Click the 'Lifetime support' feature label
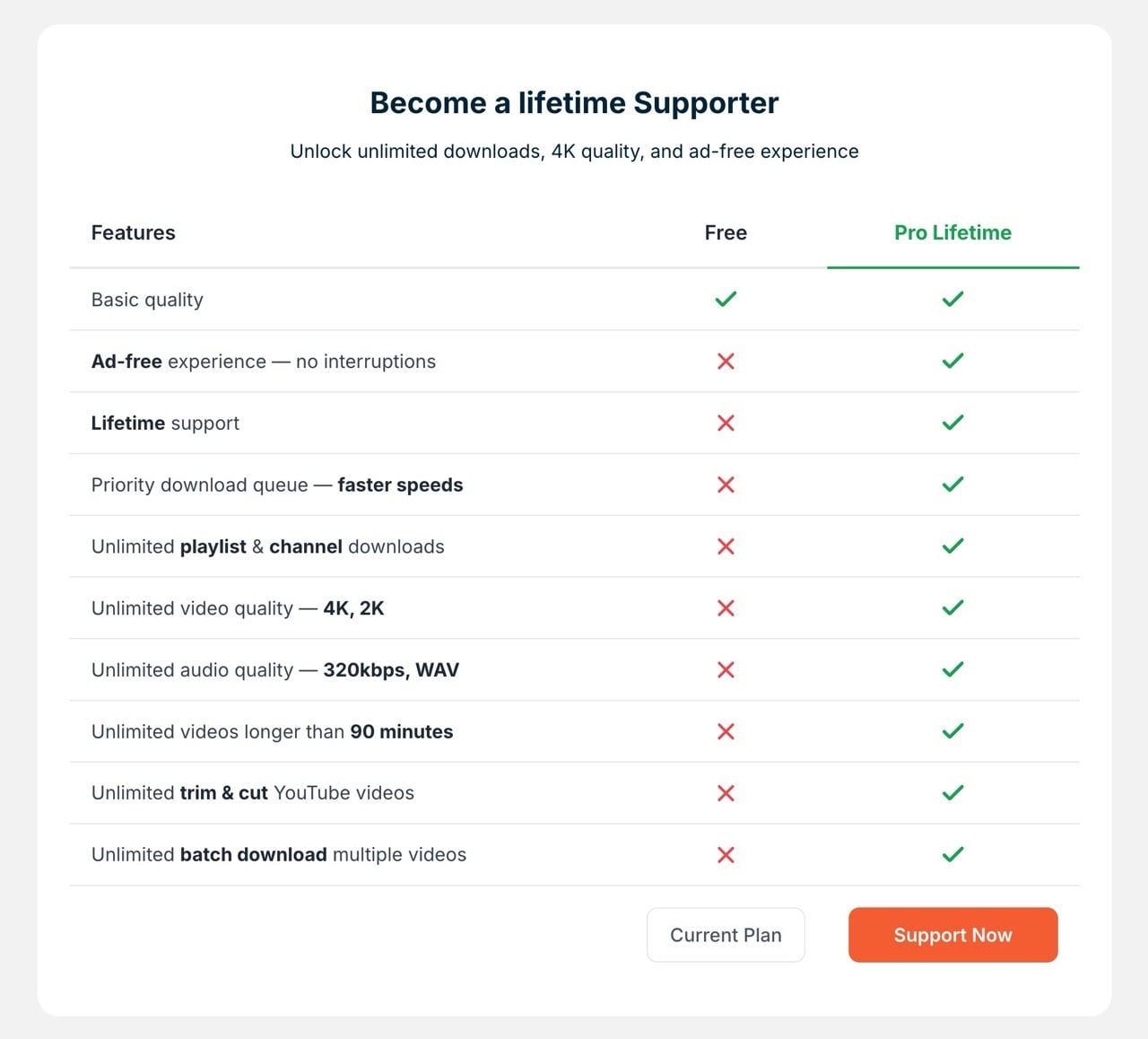The height and width of the screenshot is (1039, 1148). [165, 423]
